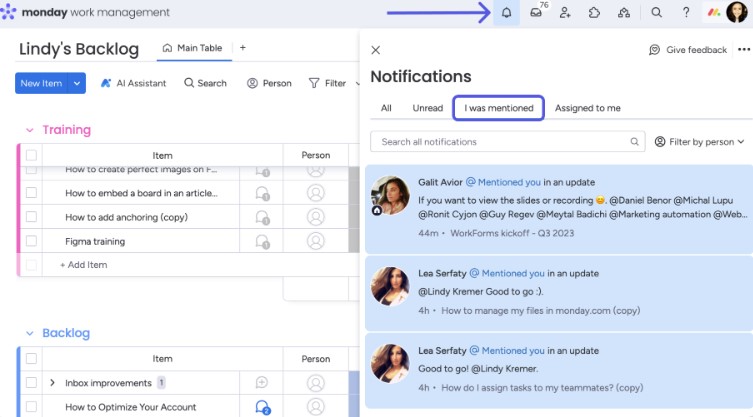The width and height of the screenshot is (753, 417).
Task: Add a new board view with plus
Action: 243,48
